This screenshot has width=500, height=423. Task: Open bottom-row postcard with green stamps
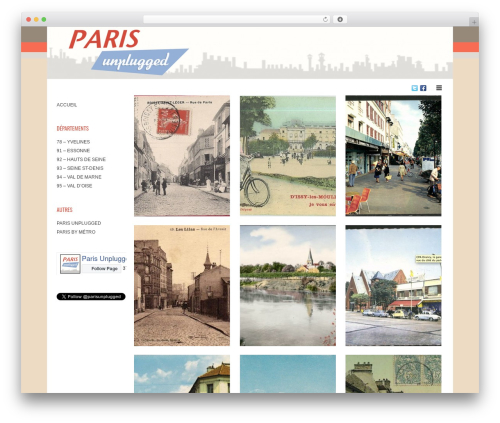click(393, 374)
